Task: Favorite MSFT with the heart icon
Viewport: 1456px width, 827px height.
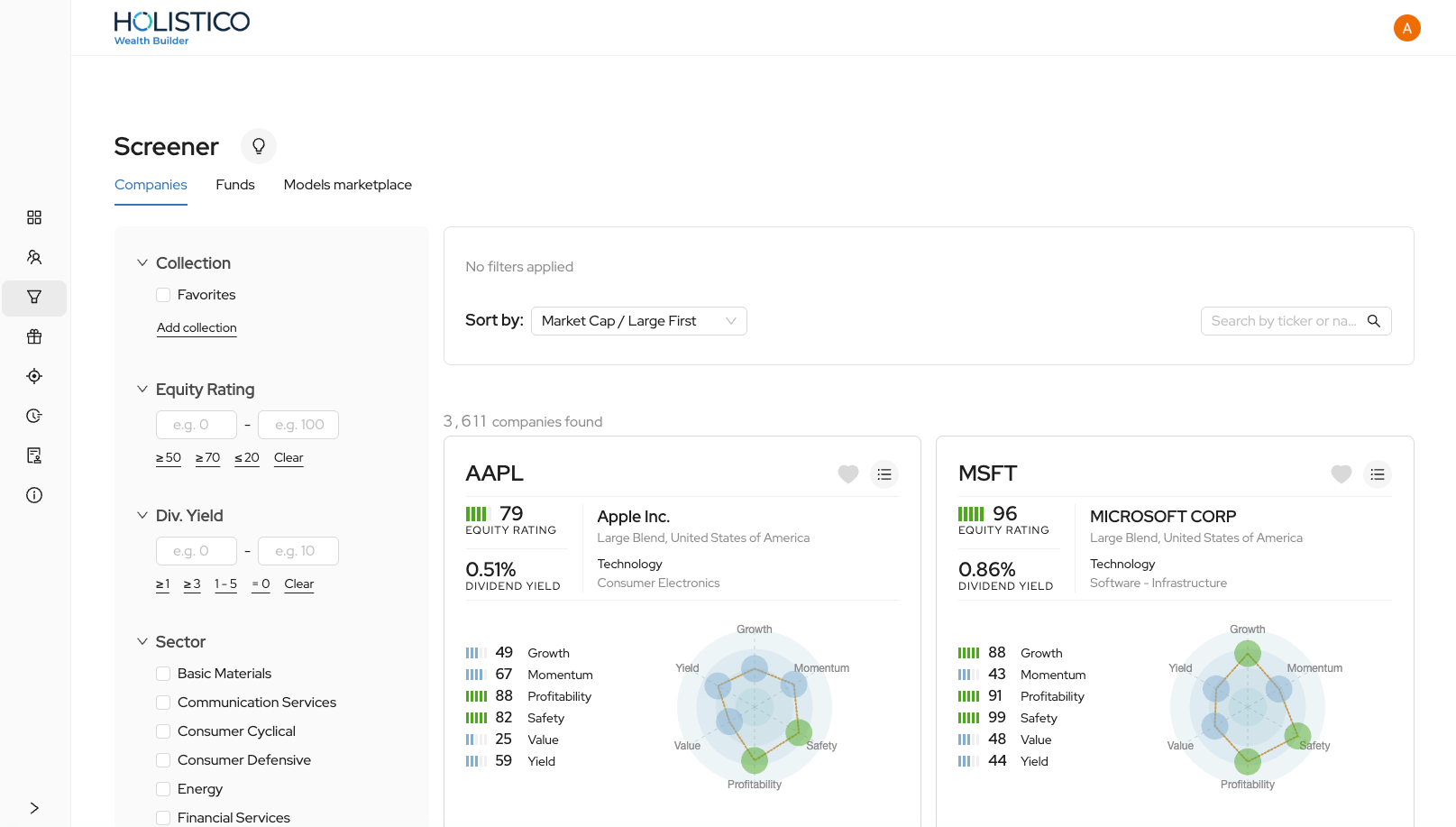Action: click(x=1342, y=474)
